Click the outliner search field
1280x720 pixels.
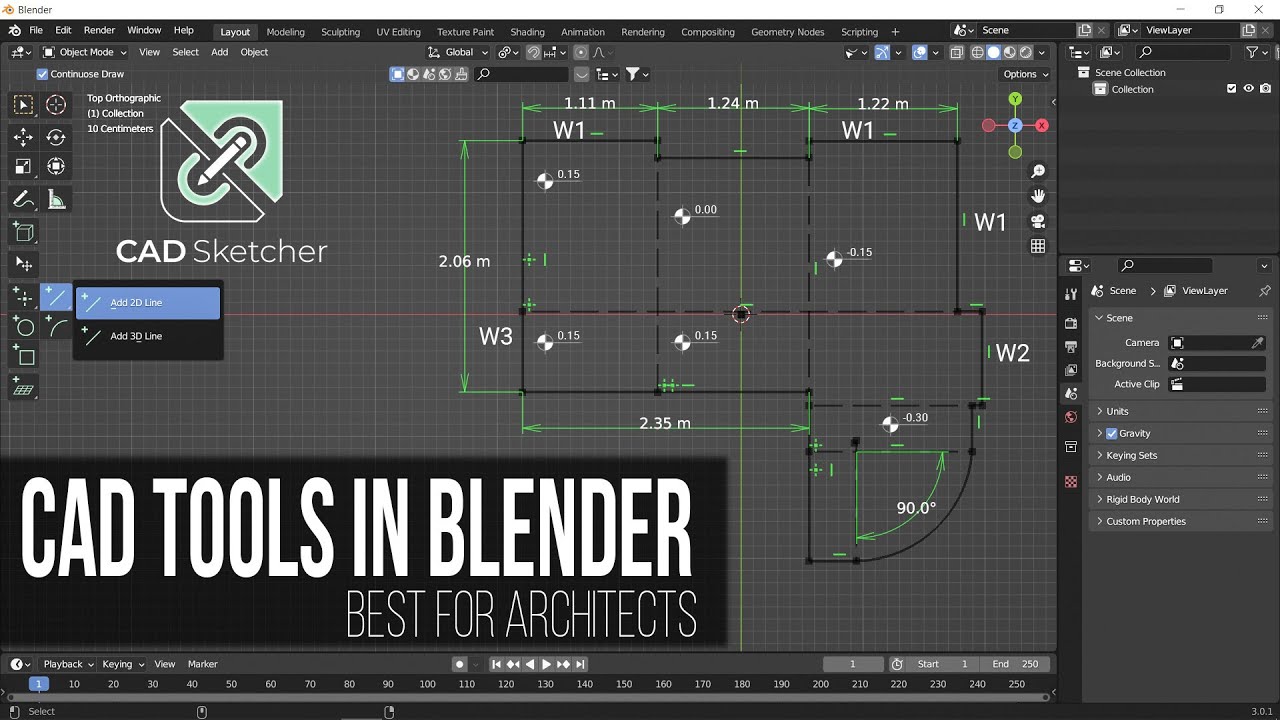coord(1185,52)
